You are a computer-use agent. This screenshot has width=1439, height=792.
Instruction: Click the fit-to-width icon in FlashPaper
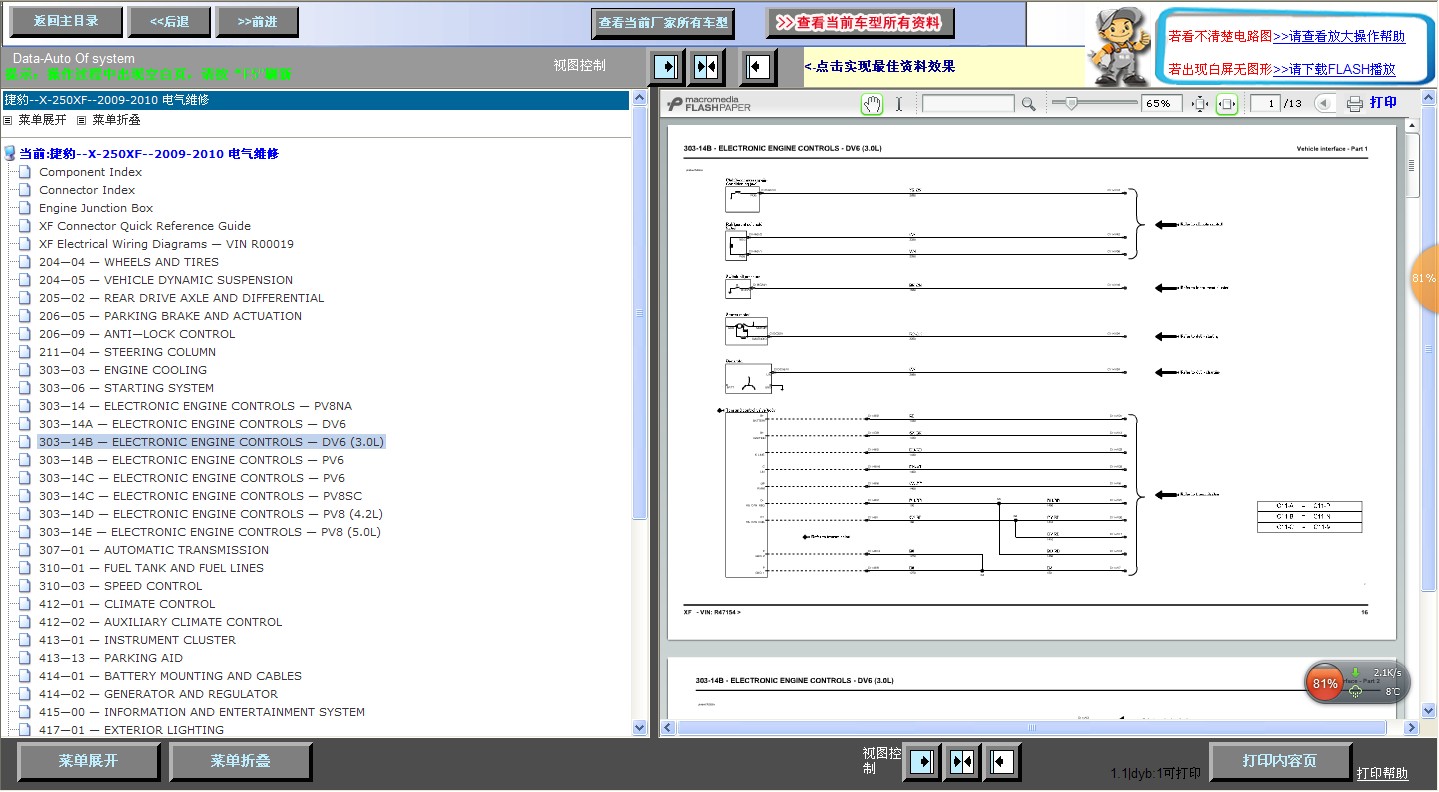pos(1227,104)
